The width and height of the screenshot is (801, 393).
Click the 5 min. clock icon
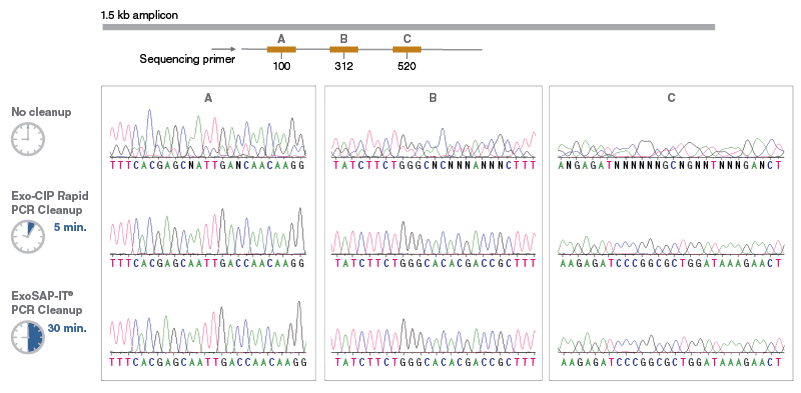[x=28, y=237]
